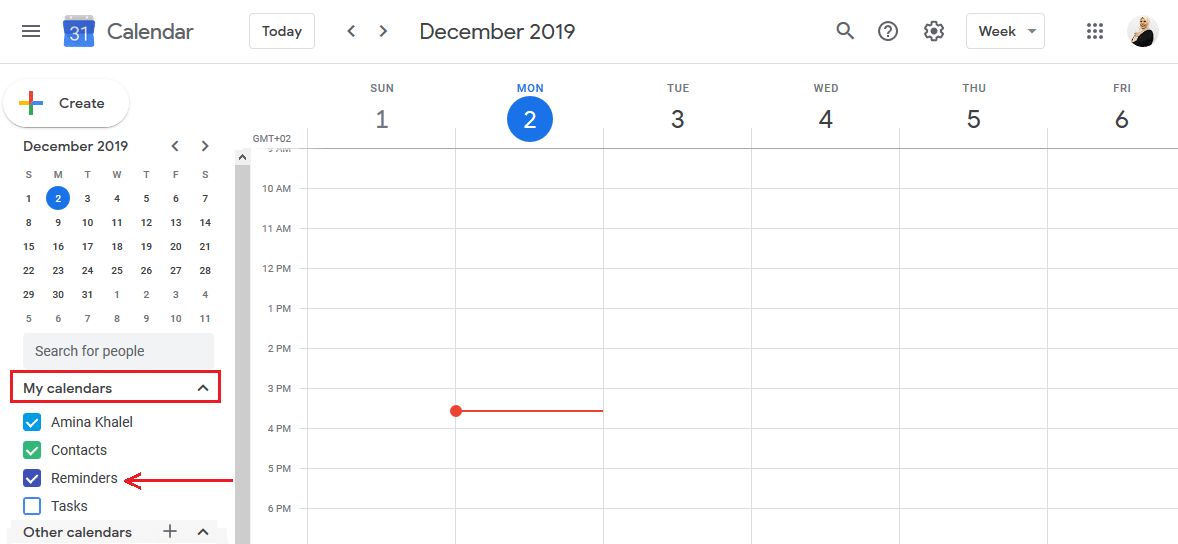The image size is (1178, 544).
Task: Enable the Tasks calendar checkbox
Action: (32, 506)
